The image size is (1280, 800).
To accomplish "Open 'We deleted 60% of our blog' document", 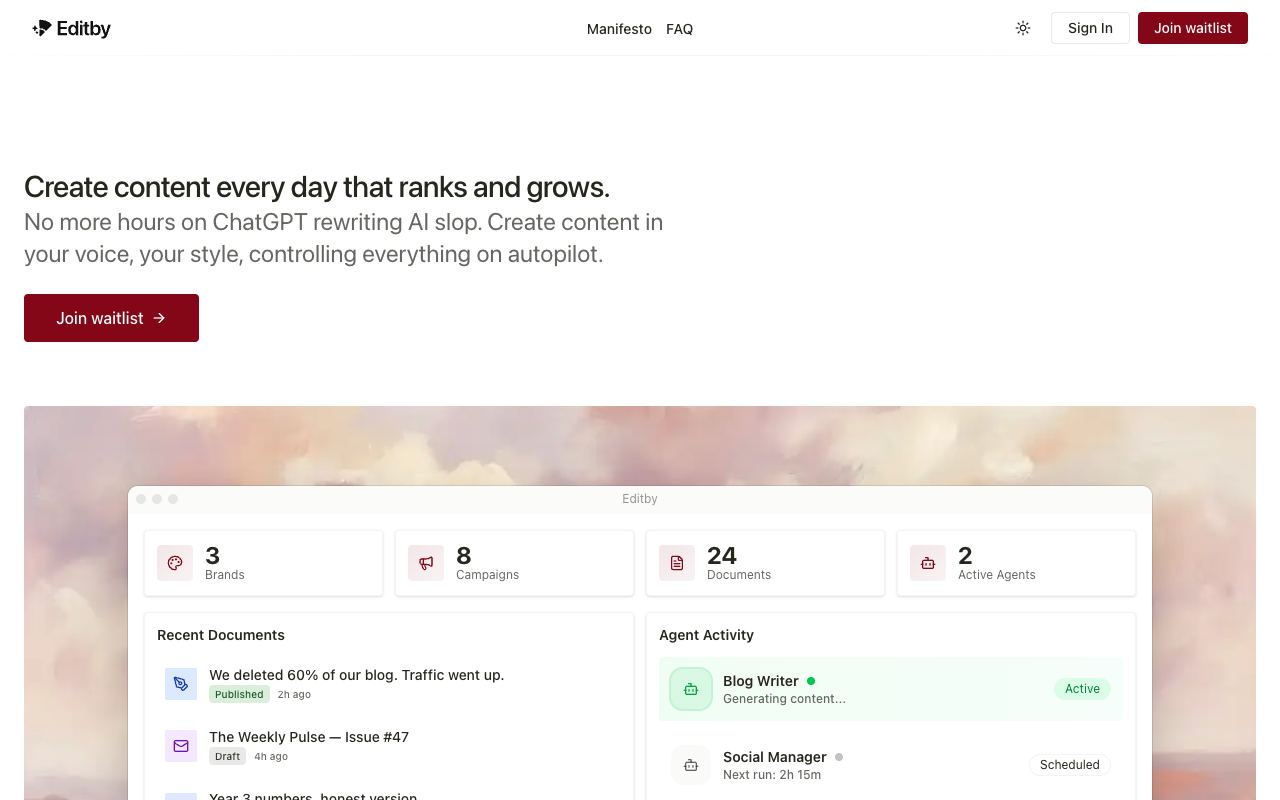I will 356,675.
